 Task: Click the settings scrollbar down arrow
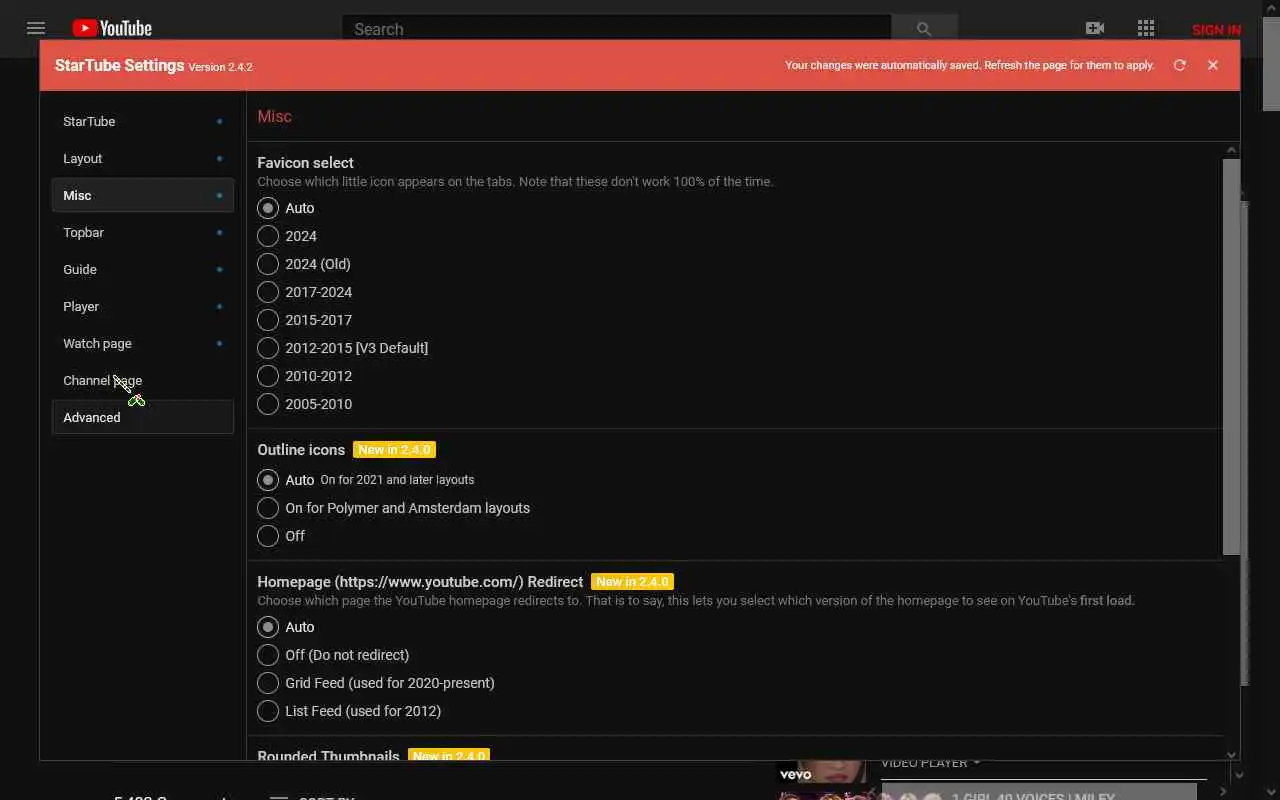[1231, 755]
